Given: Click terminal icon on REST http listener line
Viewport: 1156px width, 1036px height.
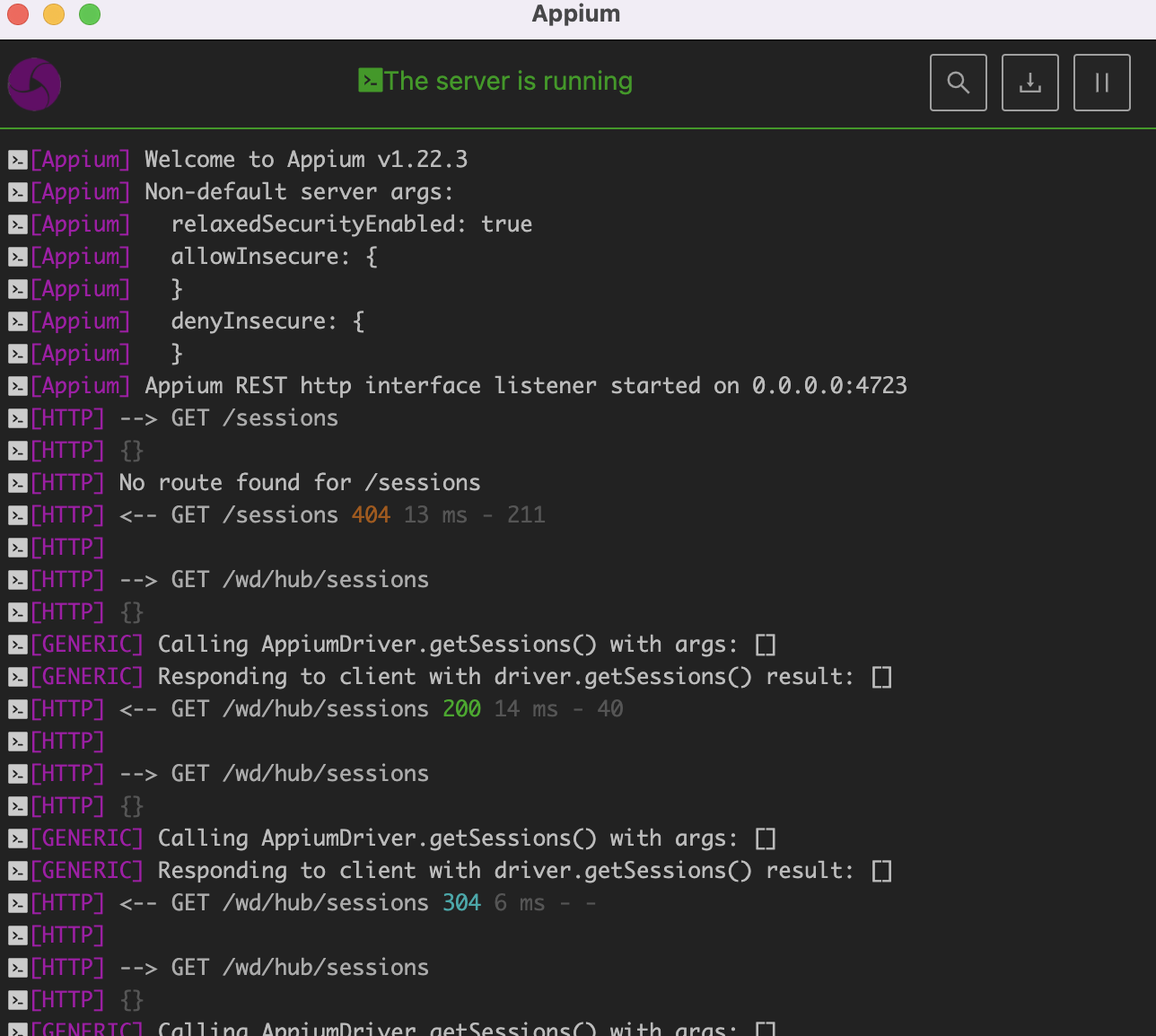Looking at the screenshot, I should tap(18, 387).
